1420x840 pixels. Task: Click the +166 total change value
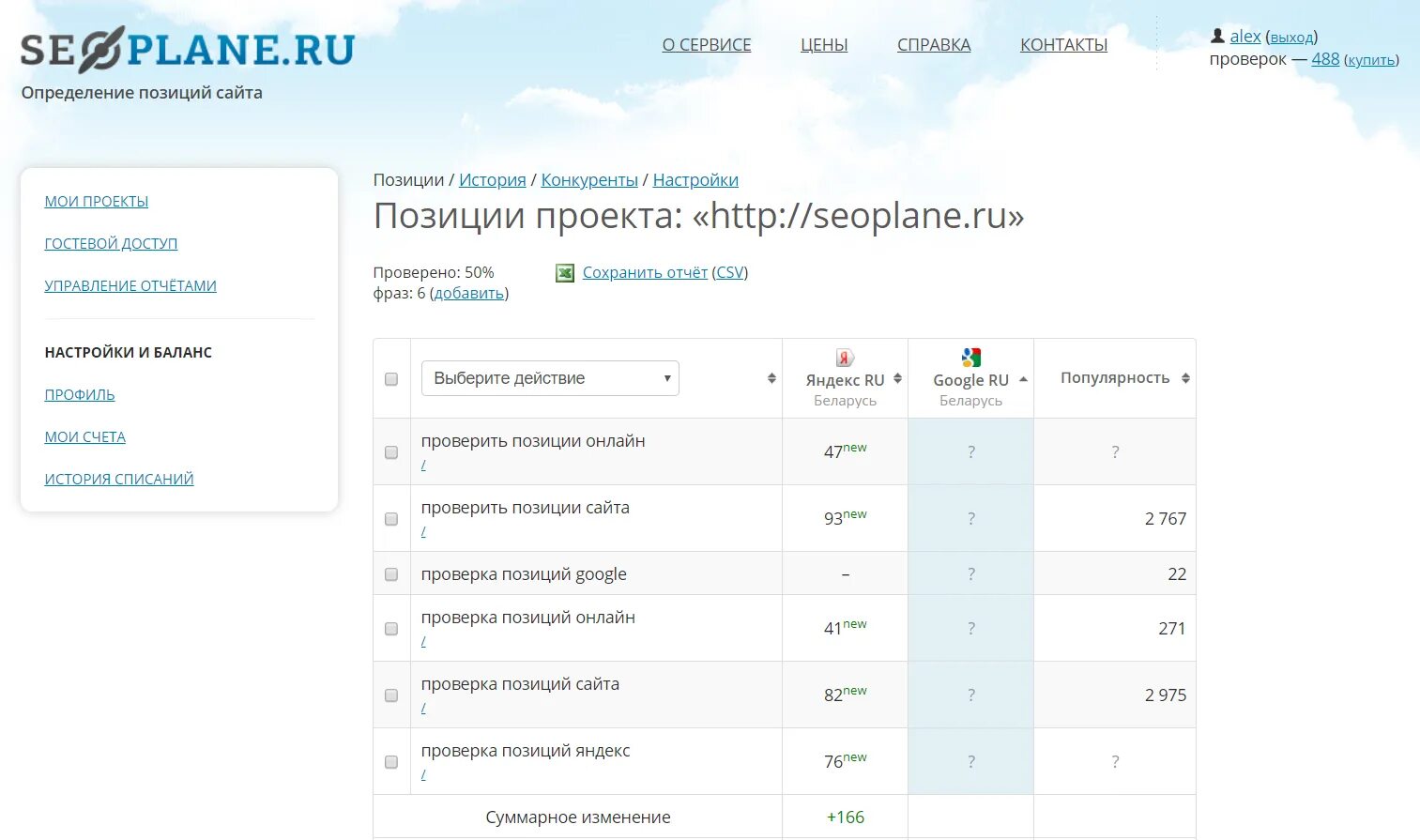coord(845,817)
